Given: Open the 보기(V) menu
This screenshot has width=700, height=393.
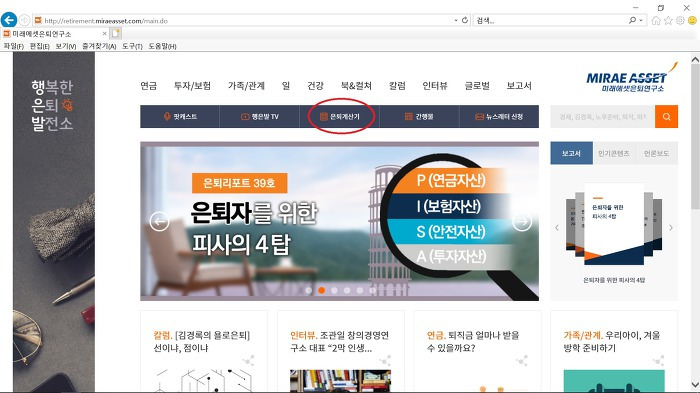Looking at the screenshot, I should tap(66, 46).
